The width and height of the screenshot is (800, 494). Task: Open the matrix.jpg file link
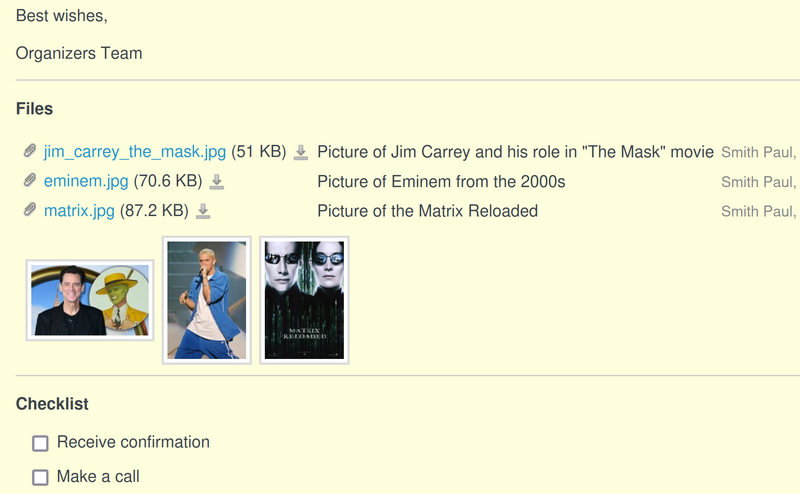[x=79, y=211]
